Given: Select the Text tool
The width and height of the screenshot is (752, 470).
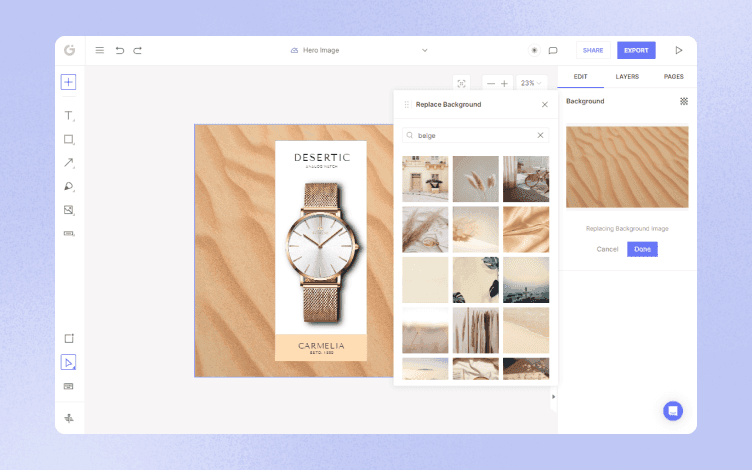Looking at the screenshot, I should click(x=69, y=116).
